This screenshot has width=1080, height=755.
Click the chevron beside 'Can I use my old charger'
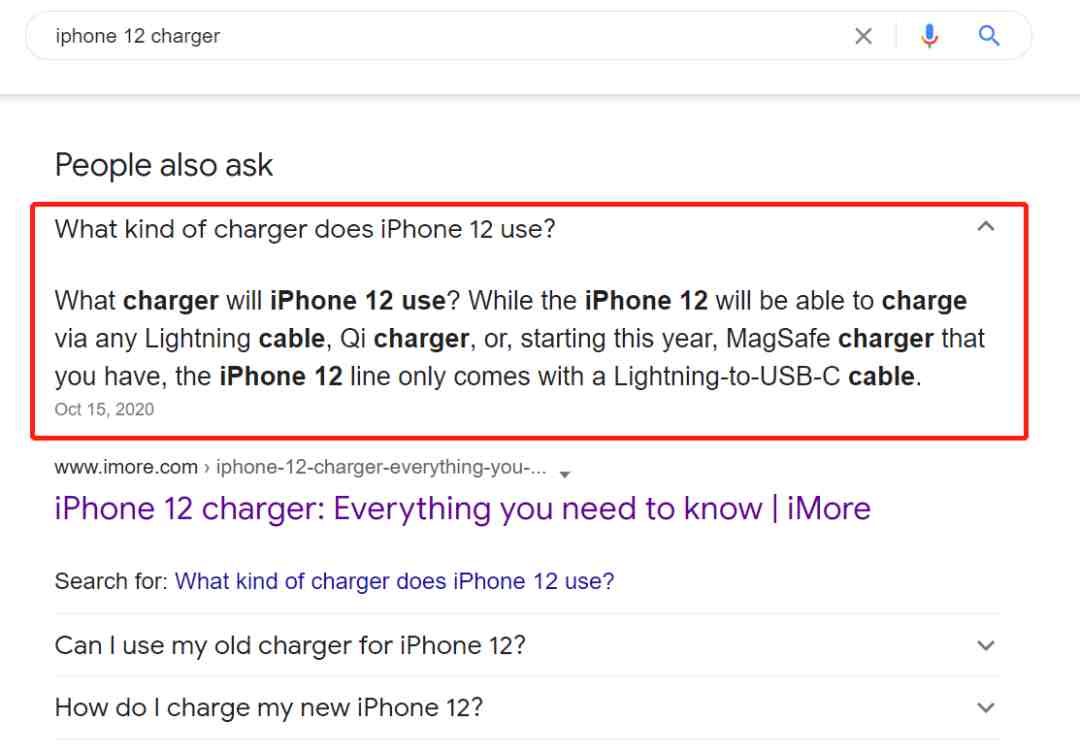pyautogui.click(x=986, y=645)
